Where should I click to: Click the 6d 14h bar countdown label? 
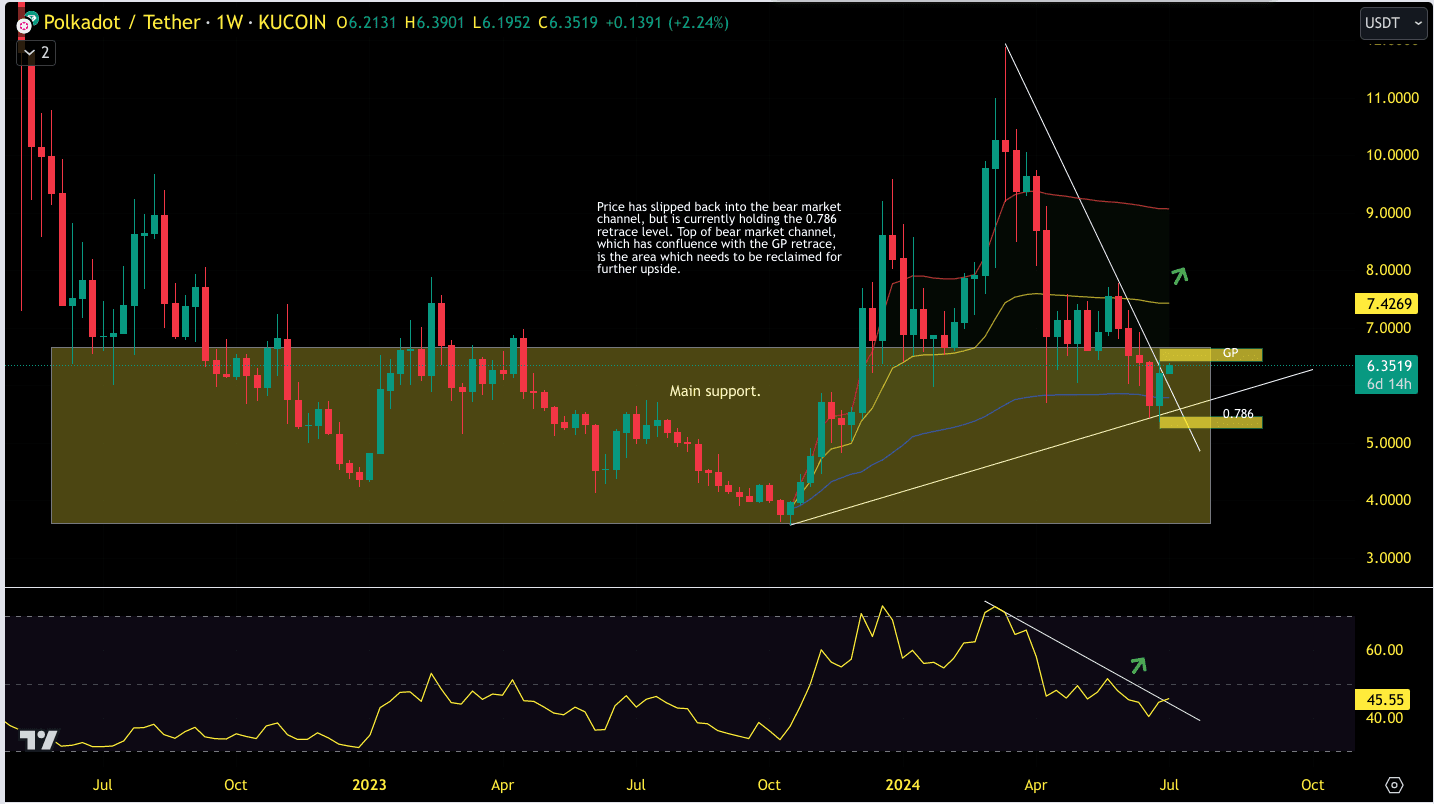(1384, 383)
